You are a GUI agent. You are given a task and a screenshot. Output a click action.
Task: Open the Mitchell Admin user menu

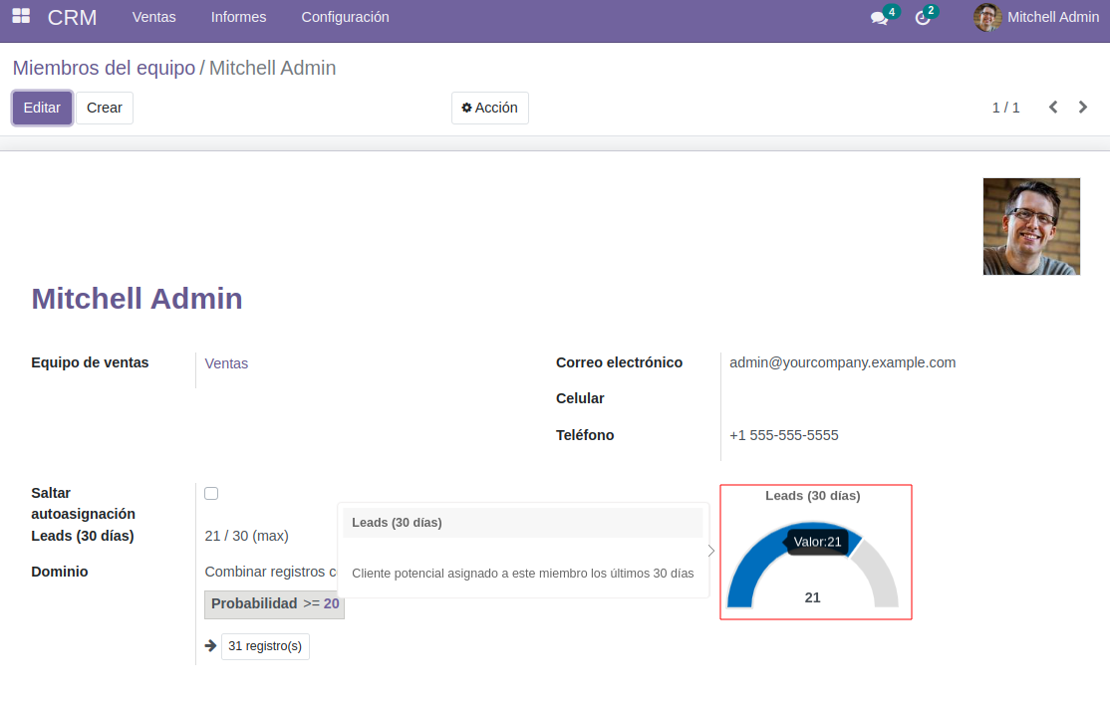1036,17
